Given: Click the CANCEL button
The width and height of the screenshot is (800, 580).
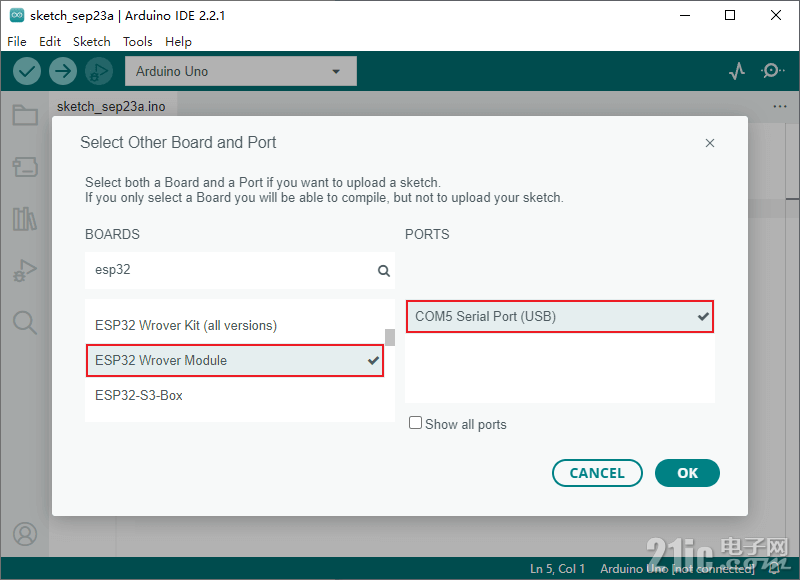Looking at the screenshot, I should point(597,473).
